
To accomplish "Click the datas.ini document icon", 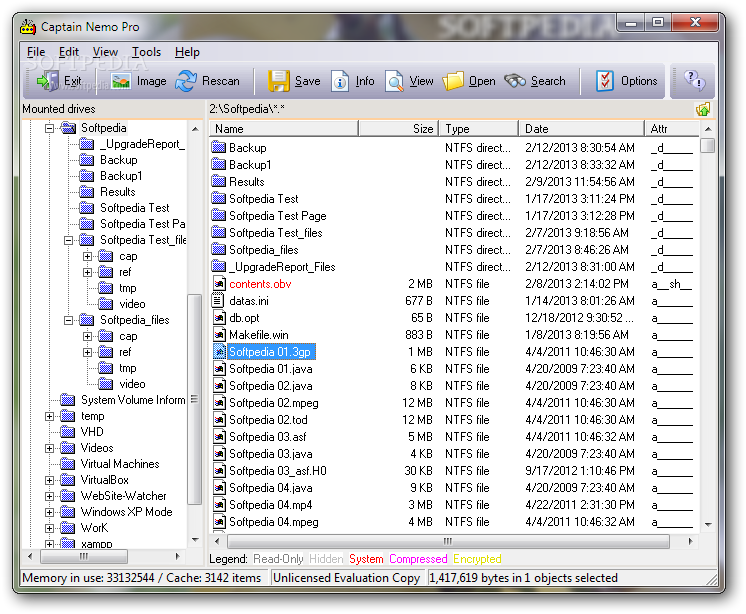I will point(218,301).
